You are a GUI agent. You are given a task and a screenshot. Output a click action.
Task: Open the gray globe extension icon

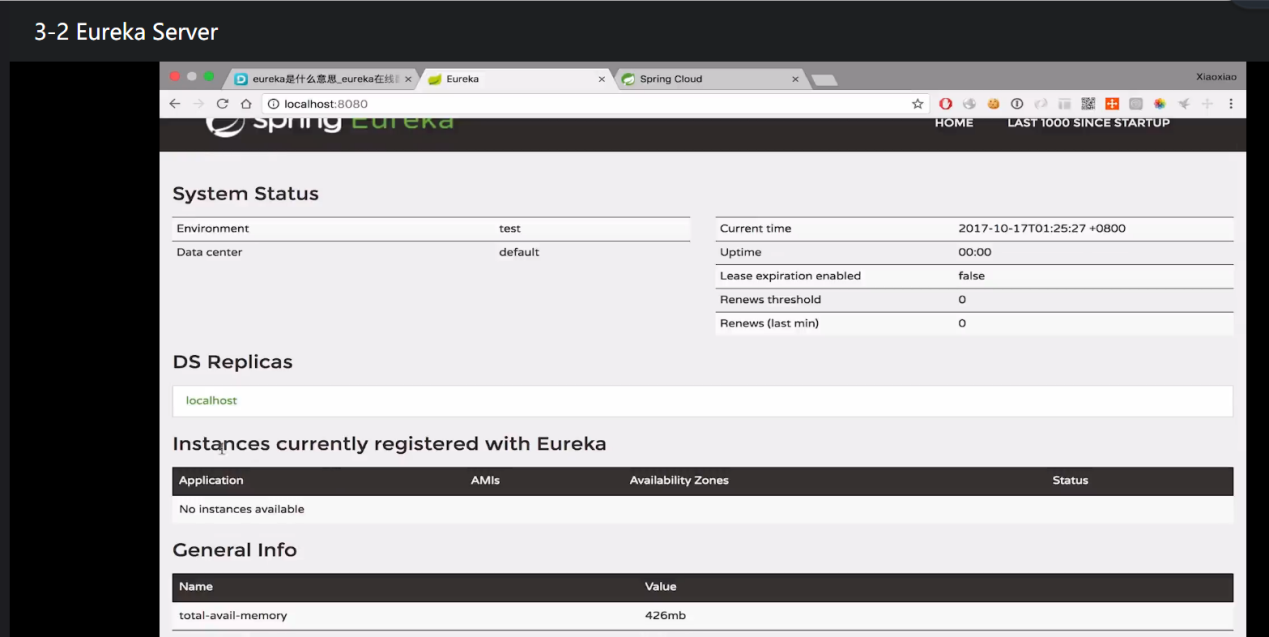(969, 104)
